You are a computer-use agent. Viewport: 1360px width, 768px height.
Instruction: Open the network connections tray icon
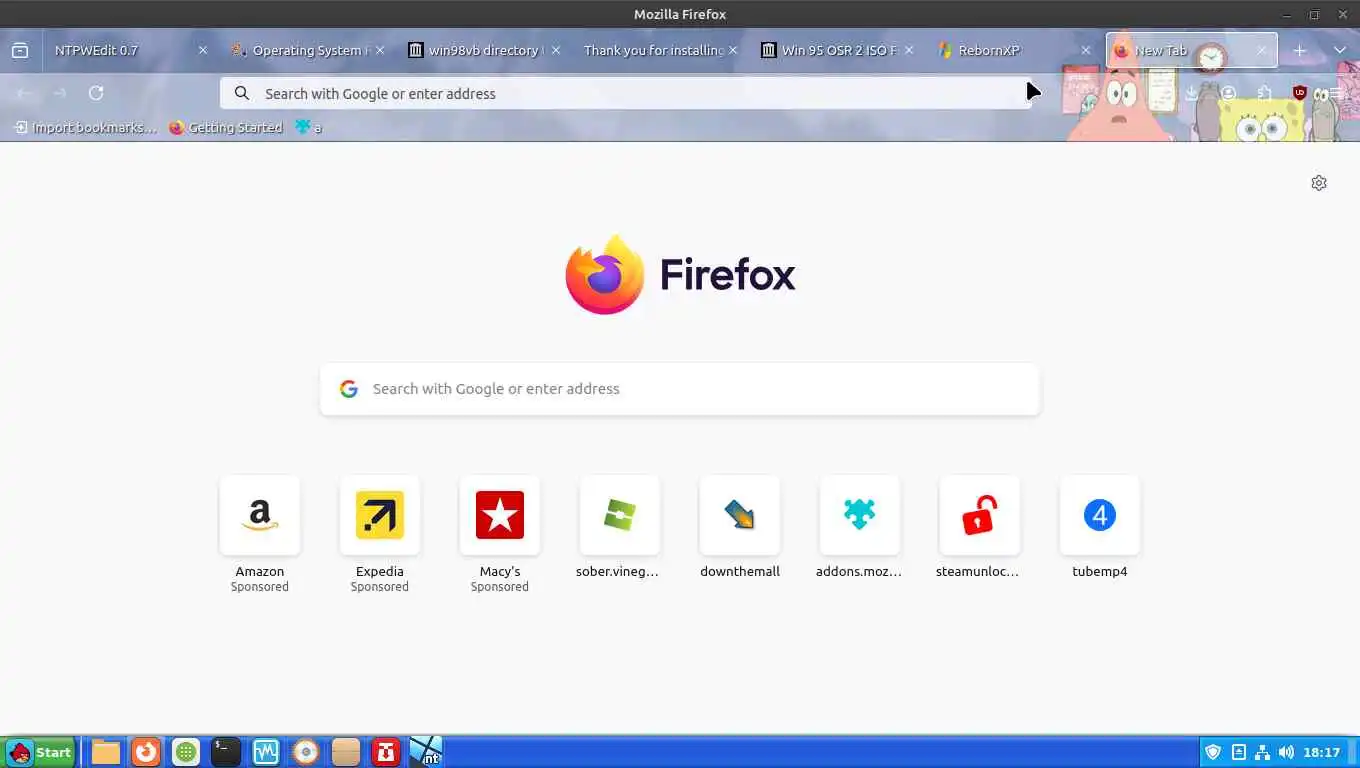tap(1262, 752)
